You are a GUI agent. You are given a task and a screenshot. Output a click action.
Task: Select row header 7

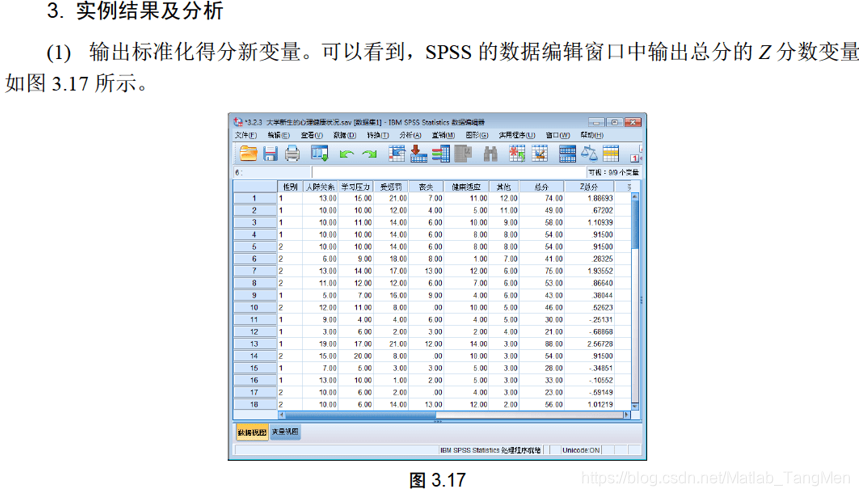[x=254, y=271]
